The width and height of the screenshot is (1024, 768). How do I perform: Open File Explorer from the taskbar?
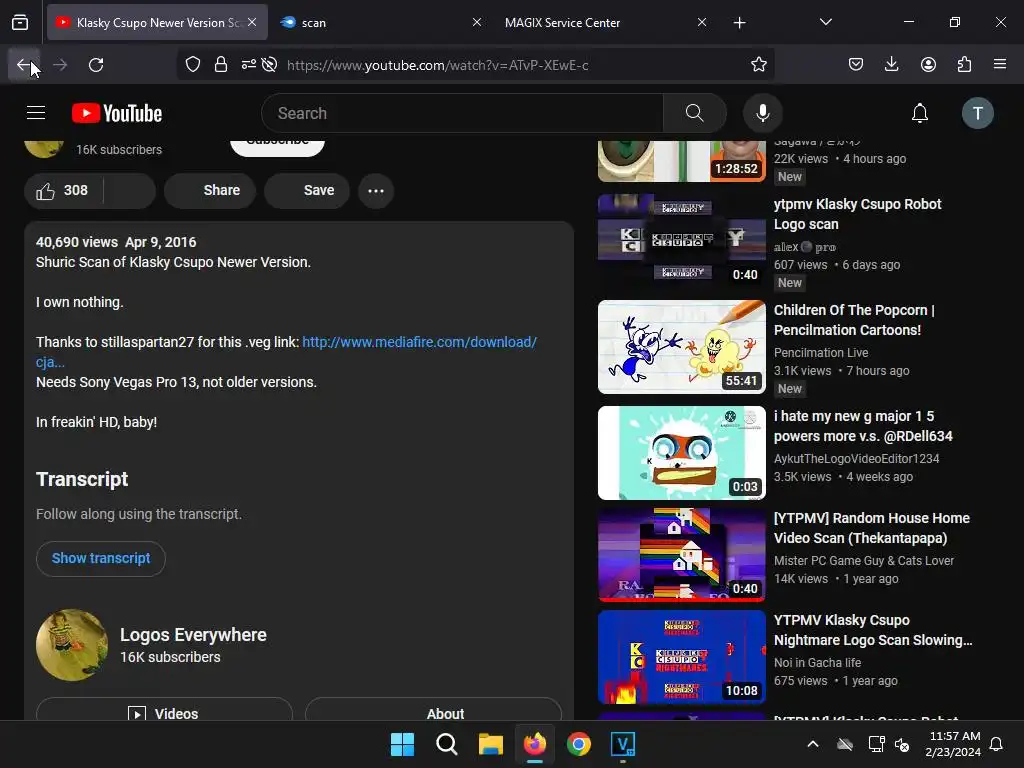pyautogui.click(x=490, y=744)
